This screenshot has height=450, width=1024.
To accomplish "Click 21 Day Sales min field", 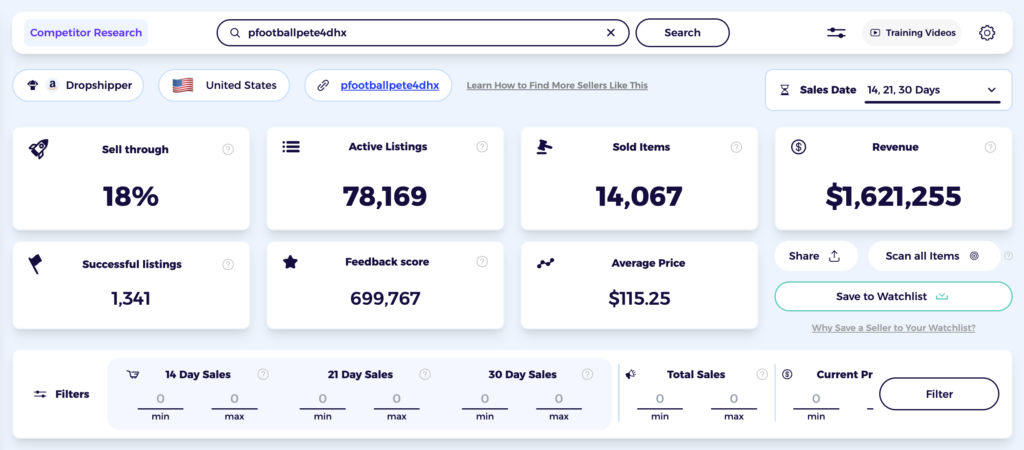I will pyautogui.click(x=323, y=400).
